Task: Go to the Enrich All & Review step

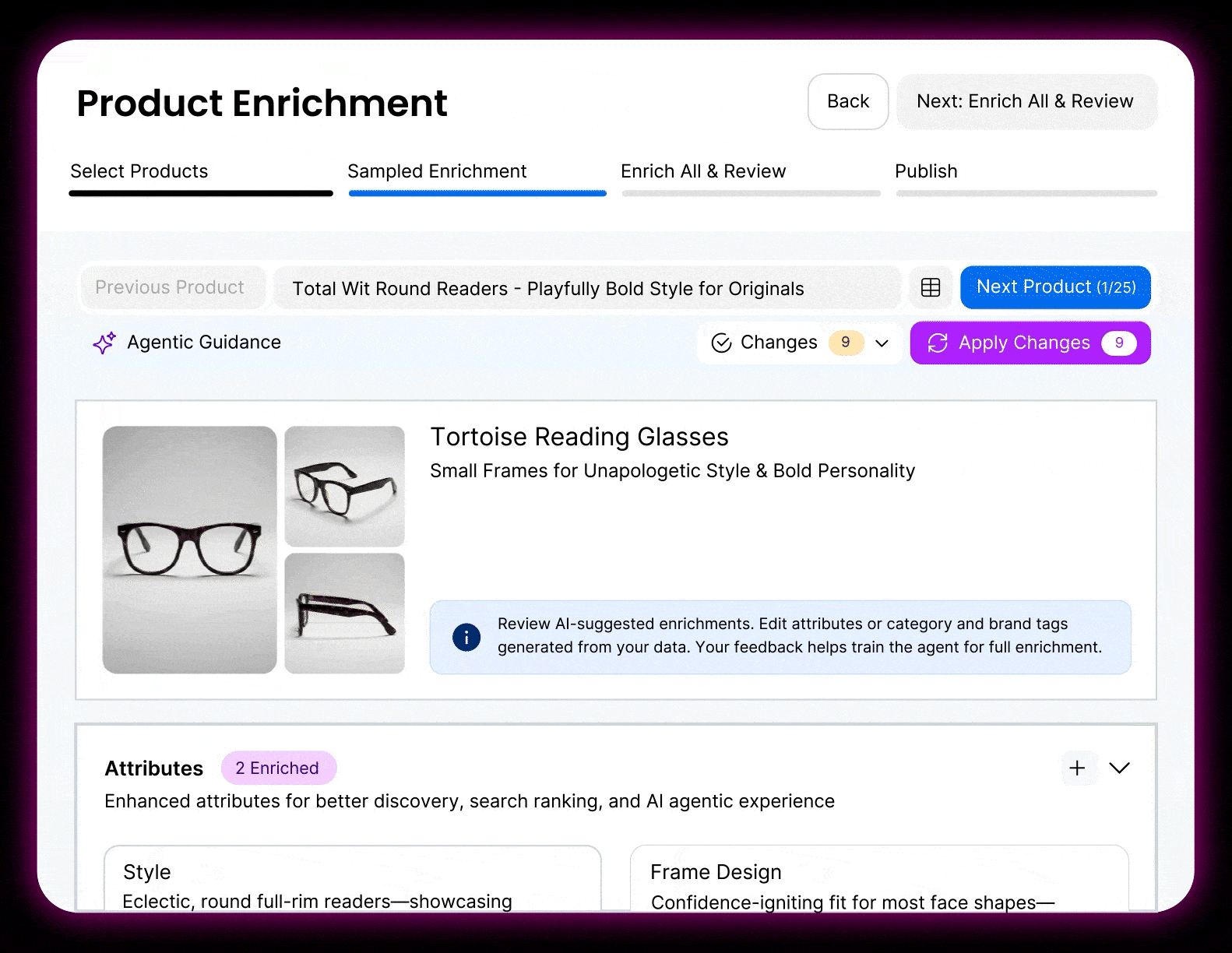Action: point(751,178)
